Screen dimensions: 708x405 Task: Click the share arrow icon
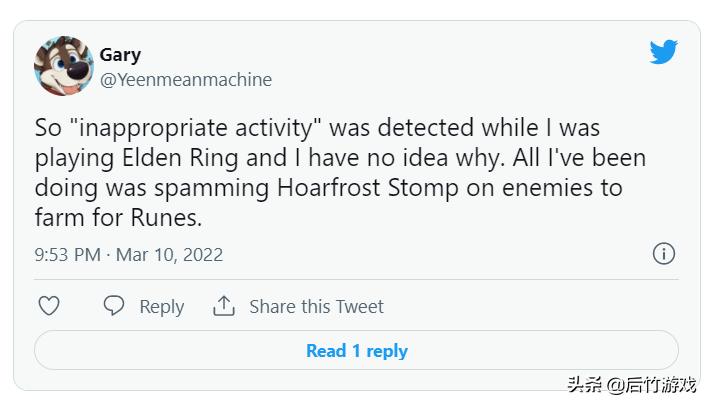pyautogui.click(x=224, y=306)
